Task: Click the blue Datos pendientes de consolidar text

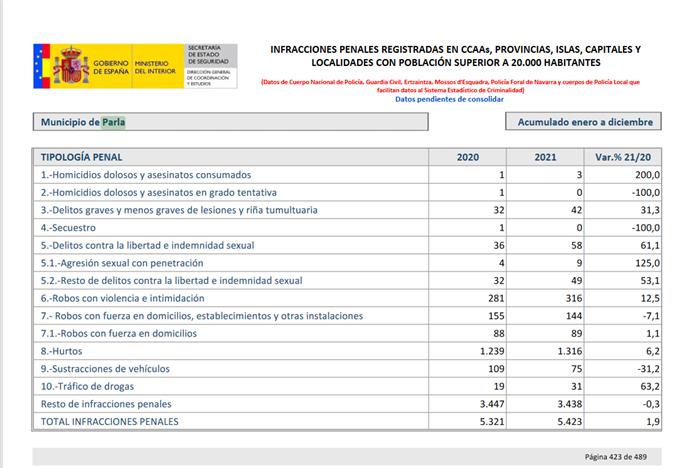Action: click(x=449, y=99)
